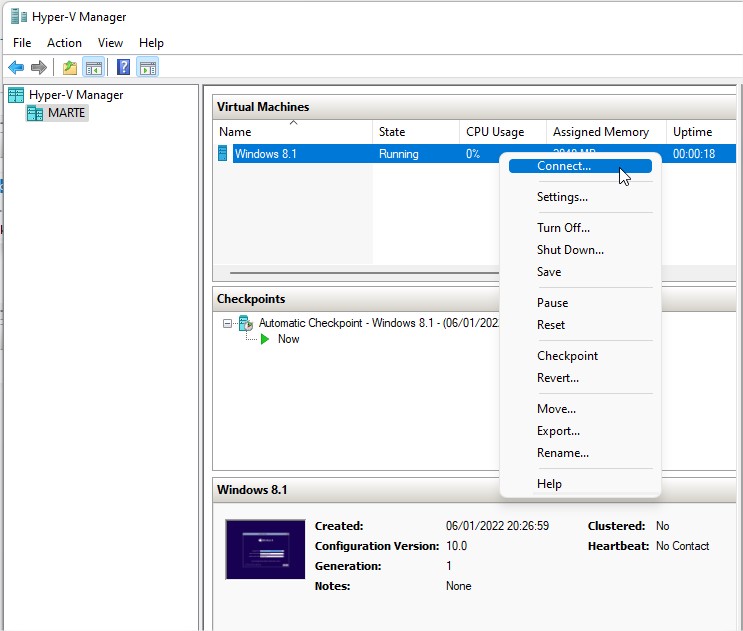Click the Windows 8.1 virtual machine row icon
The width and height of the screenshot is (743, 631).
pos(222,153)
